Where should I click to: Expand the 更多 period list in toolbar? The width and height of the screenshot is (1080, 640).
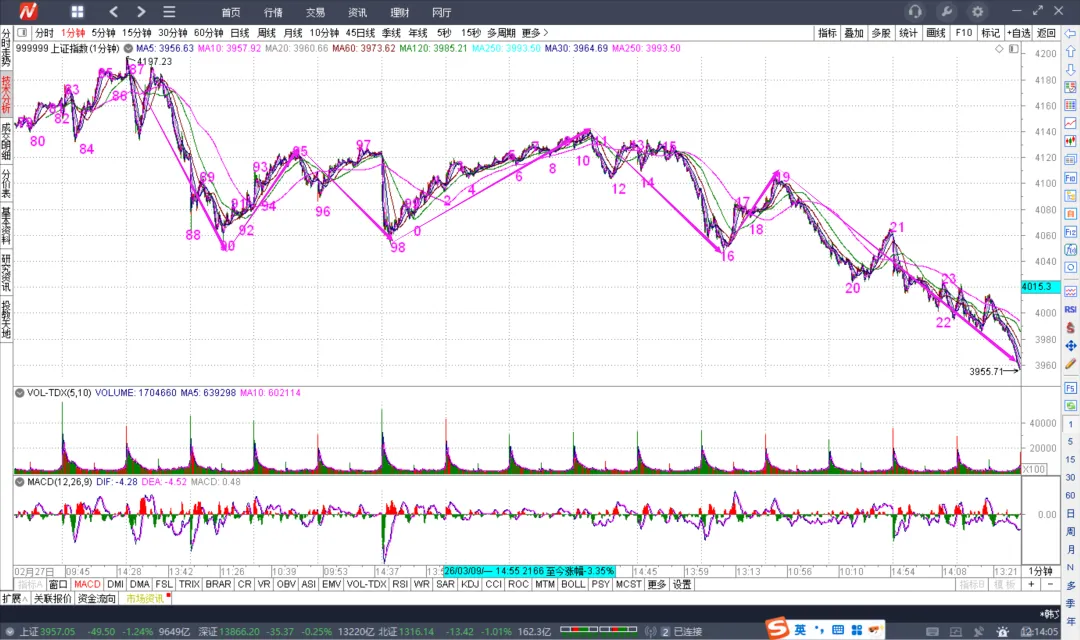coord(534,32)
